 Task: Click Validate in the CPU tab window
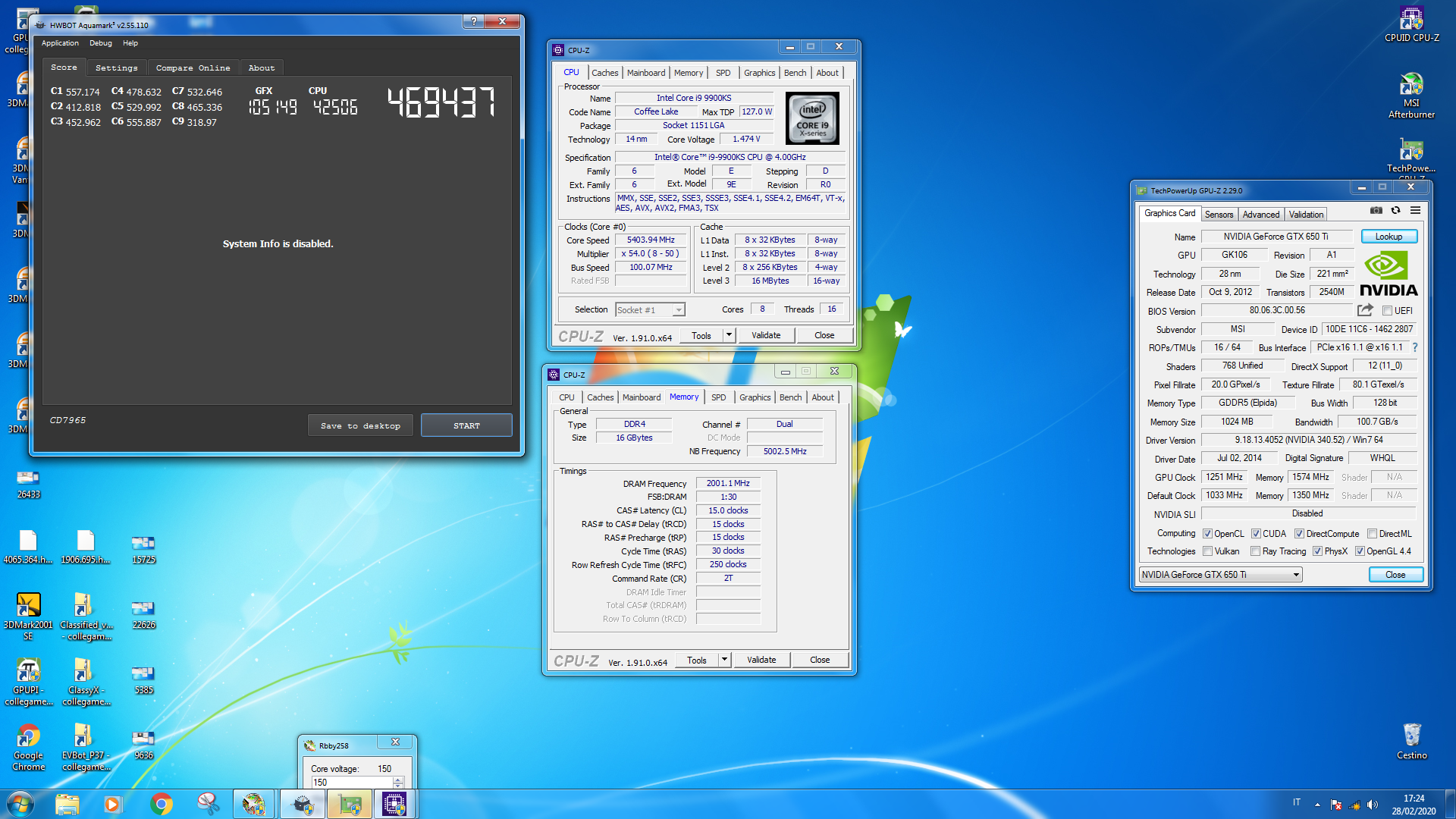766,335
